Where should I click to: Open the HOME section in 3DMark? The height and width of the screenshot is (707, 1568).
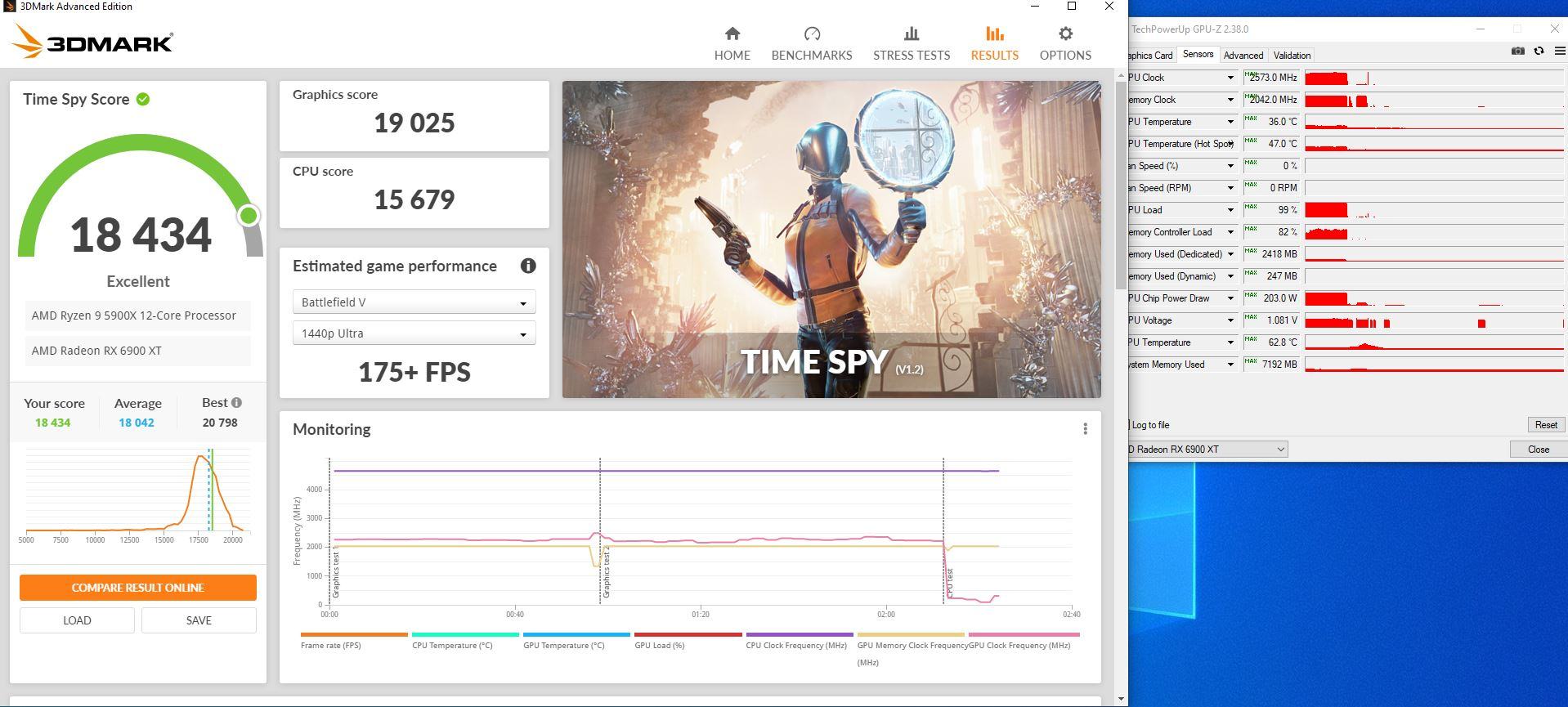pos(732,44)
